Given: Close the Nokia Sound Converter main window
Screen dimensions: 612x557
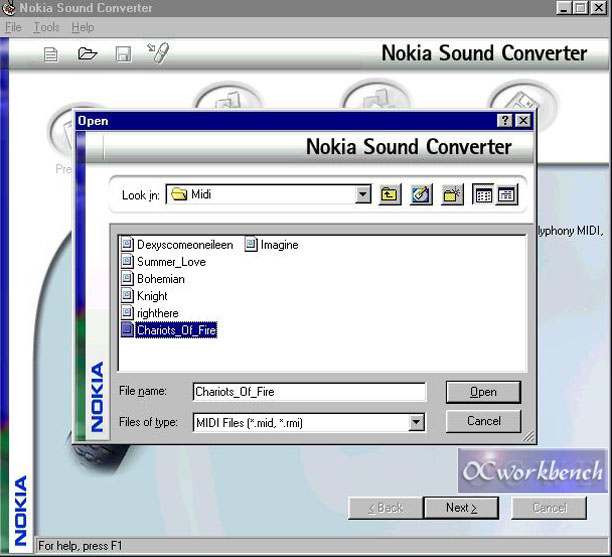Looking at the screenshot, I should [x=599, y=7].
